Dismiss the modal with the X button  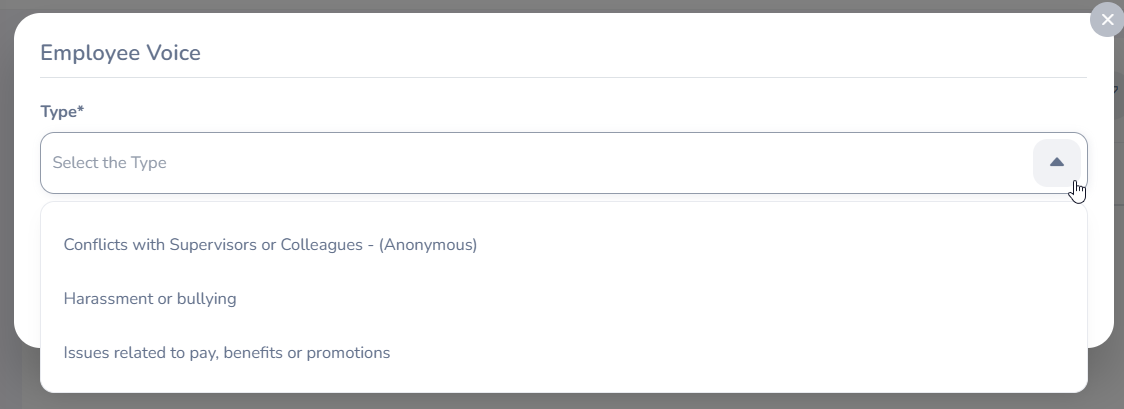[x=1107, y=20]
